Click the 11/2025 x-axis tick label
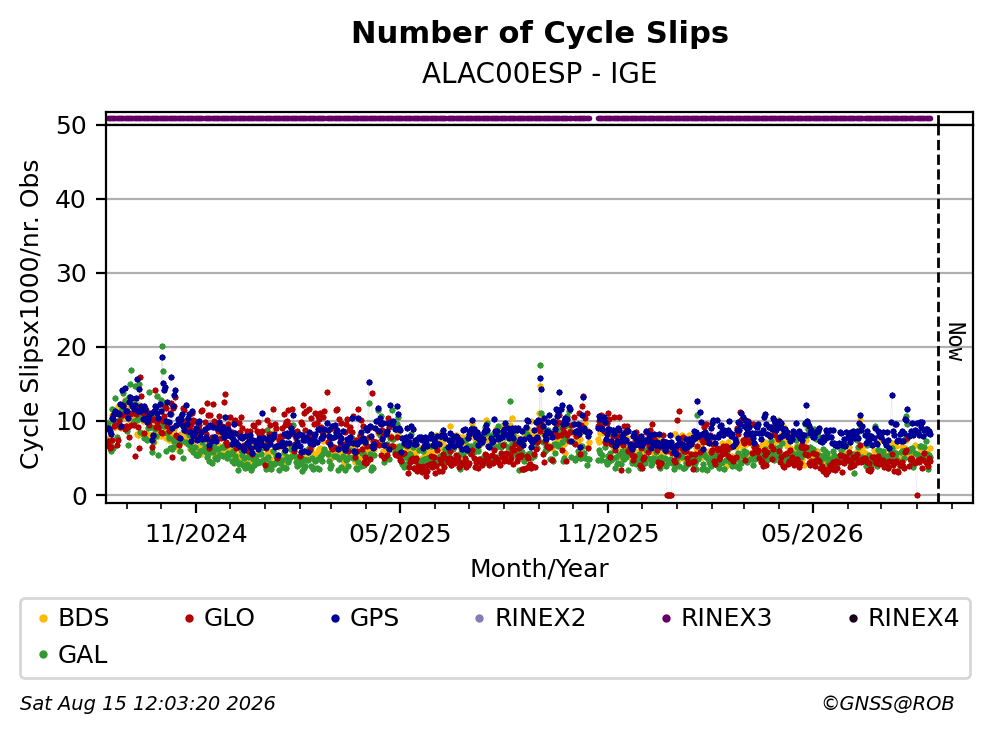This screenshot has width=992, height=734. coord(608,534)
